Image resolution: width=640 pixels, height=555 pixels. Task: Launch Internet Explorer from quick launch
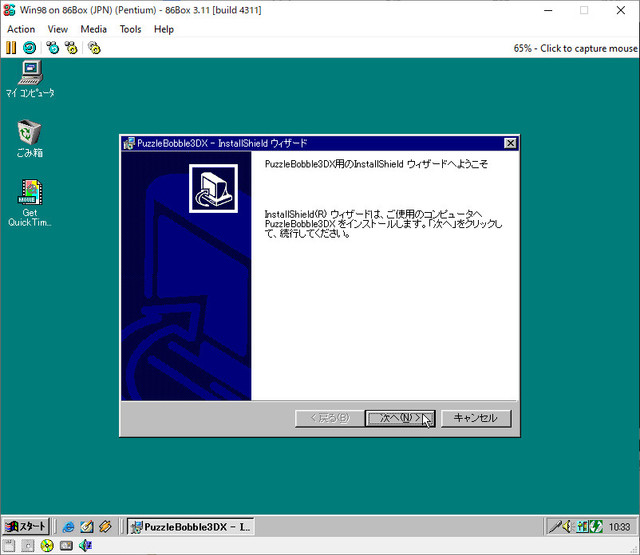pyautogui.click(x=68, y=527)
